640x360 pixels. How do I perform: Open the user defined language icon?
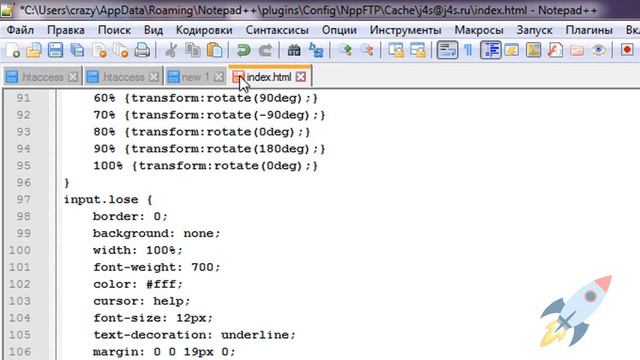pos(512,50)
